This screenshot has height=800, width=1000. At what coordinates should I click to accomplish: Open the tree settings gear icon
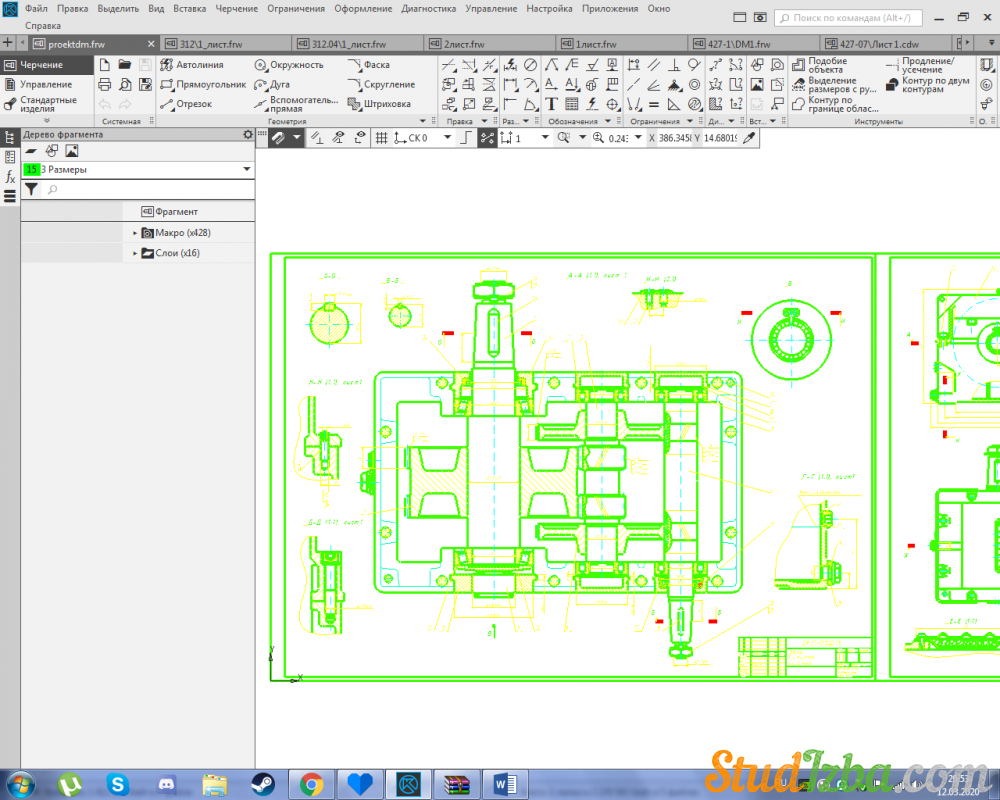[x=248, y=134]
